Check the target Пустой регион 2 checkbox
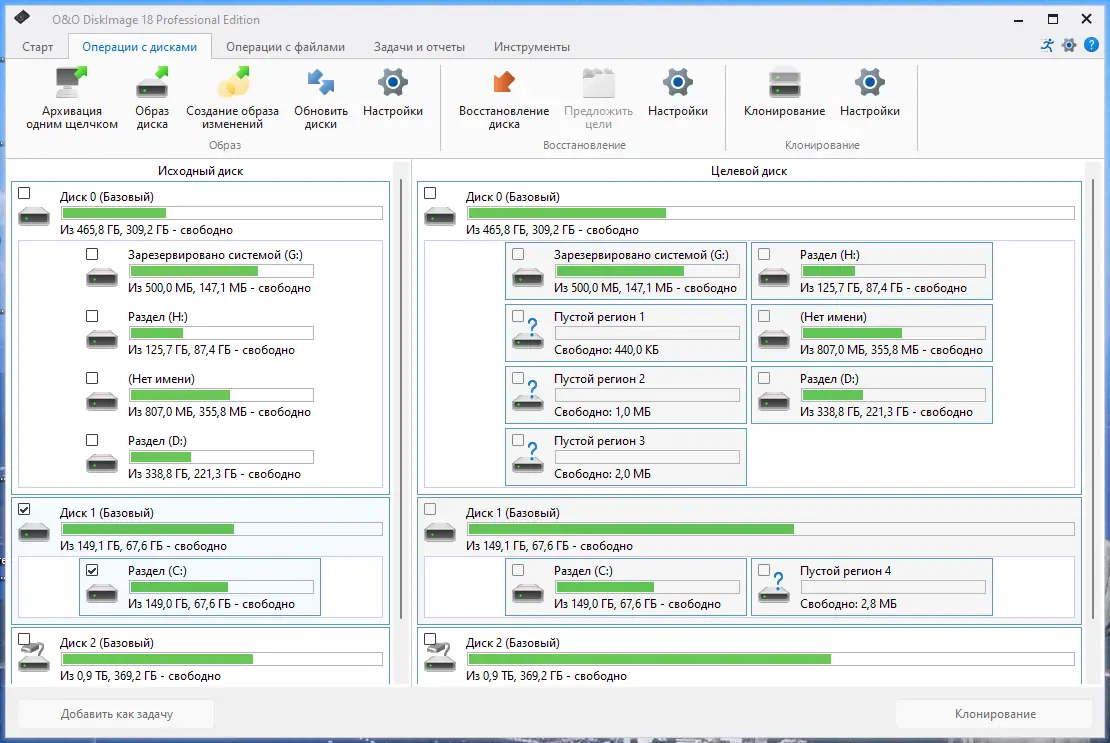Image resolution: width=1110 pixels, height=743 pixels. point(518,378)
